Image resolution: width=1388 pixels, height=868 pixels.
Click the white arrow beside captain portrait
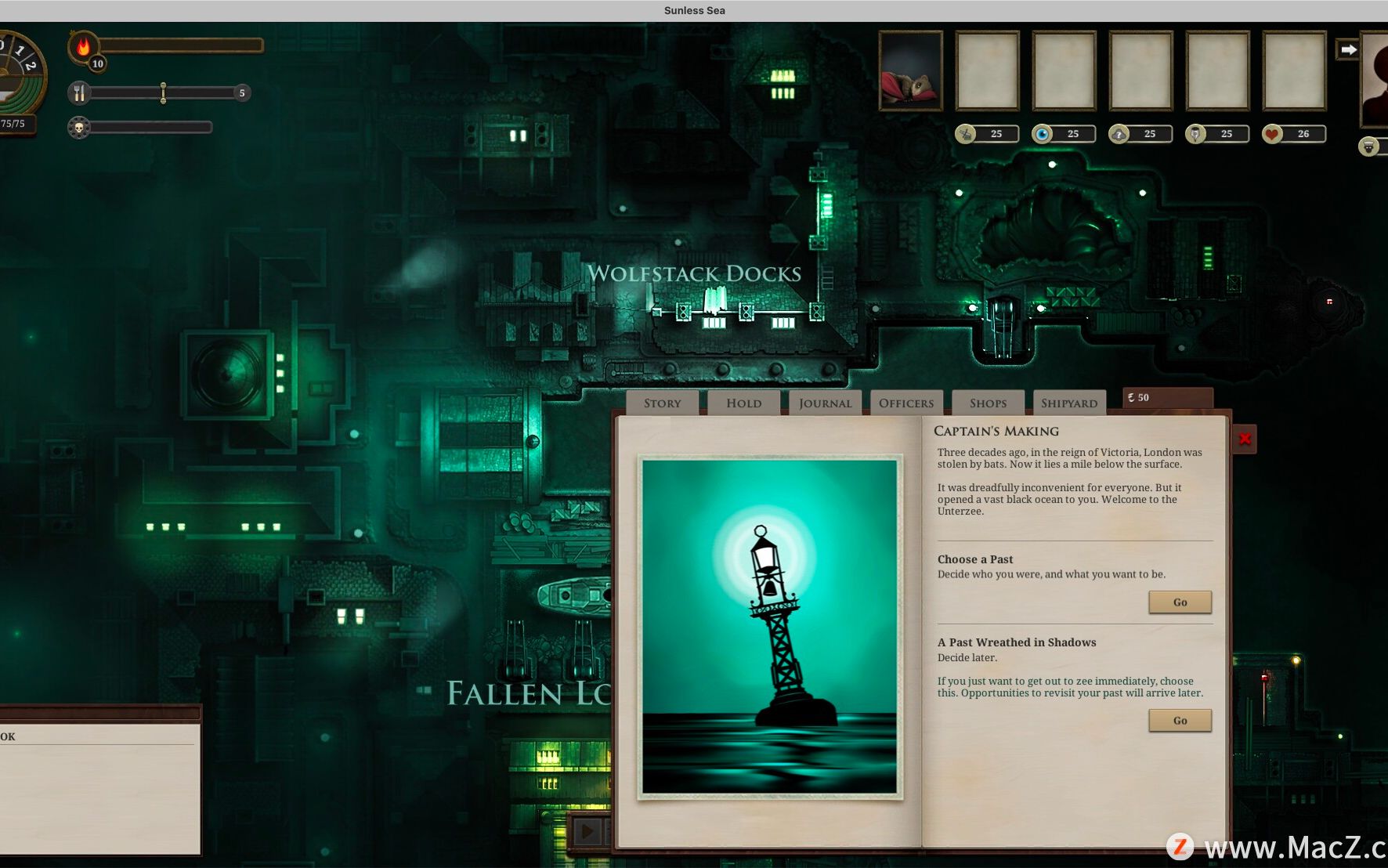pyautogui.click(x=1347, y=49)
